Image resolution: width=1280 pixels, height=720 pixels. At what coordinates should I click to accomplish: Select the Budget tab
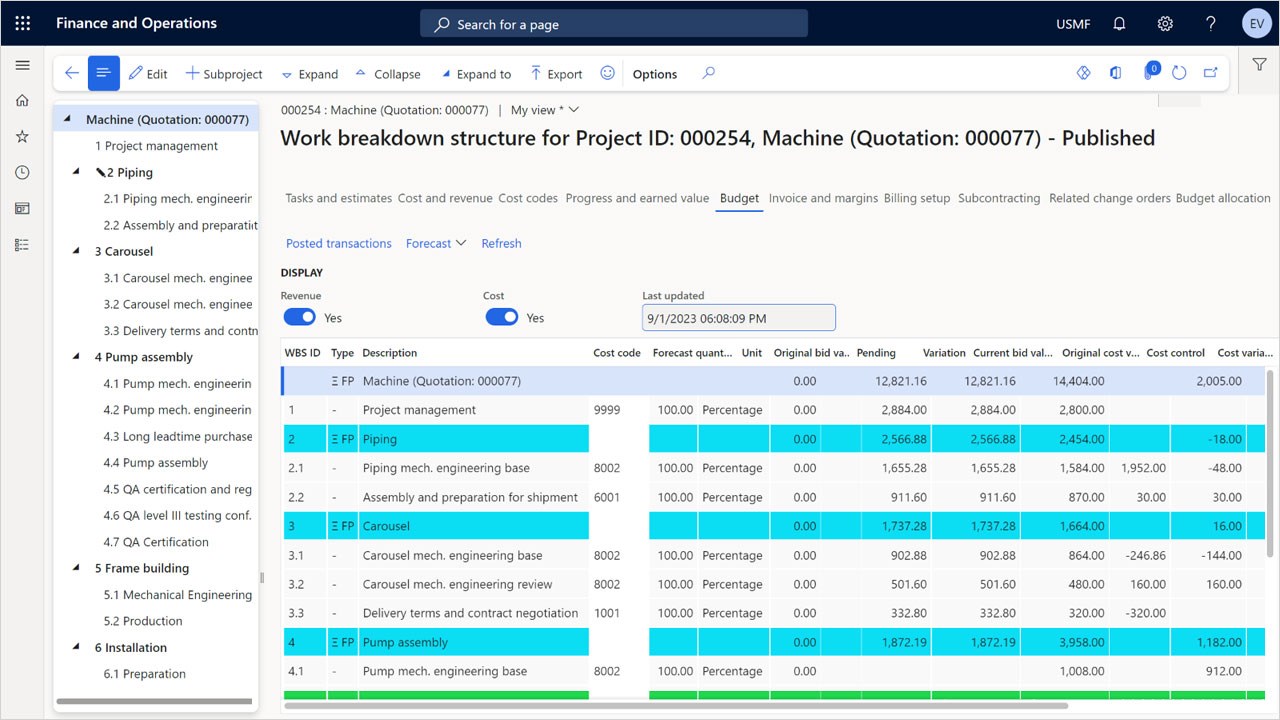tap(739, 198)
